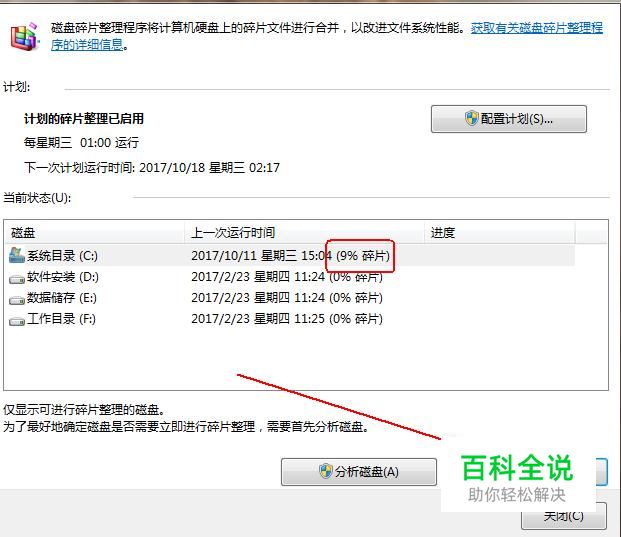Click the E: drive icon
Screen dimensions: 621x537
coord(17,300)
